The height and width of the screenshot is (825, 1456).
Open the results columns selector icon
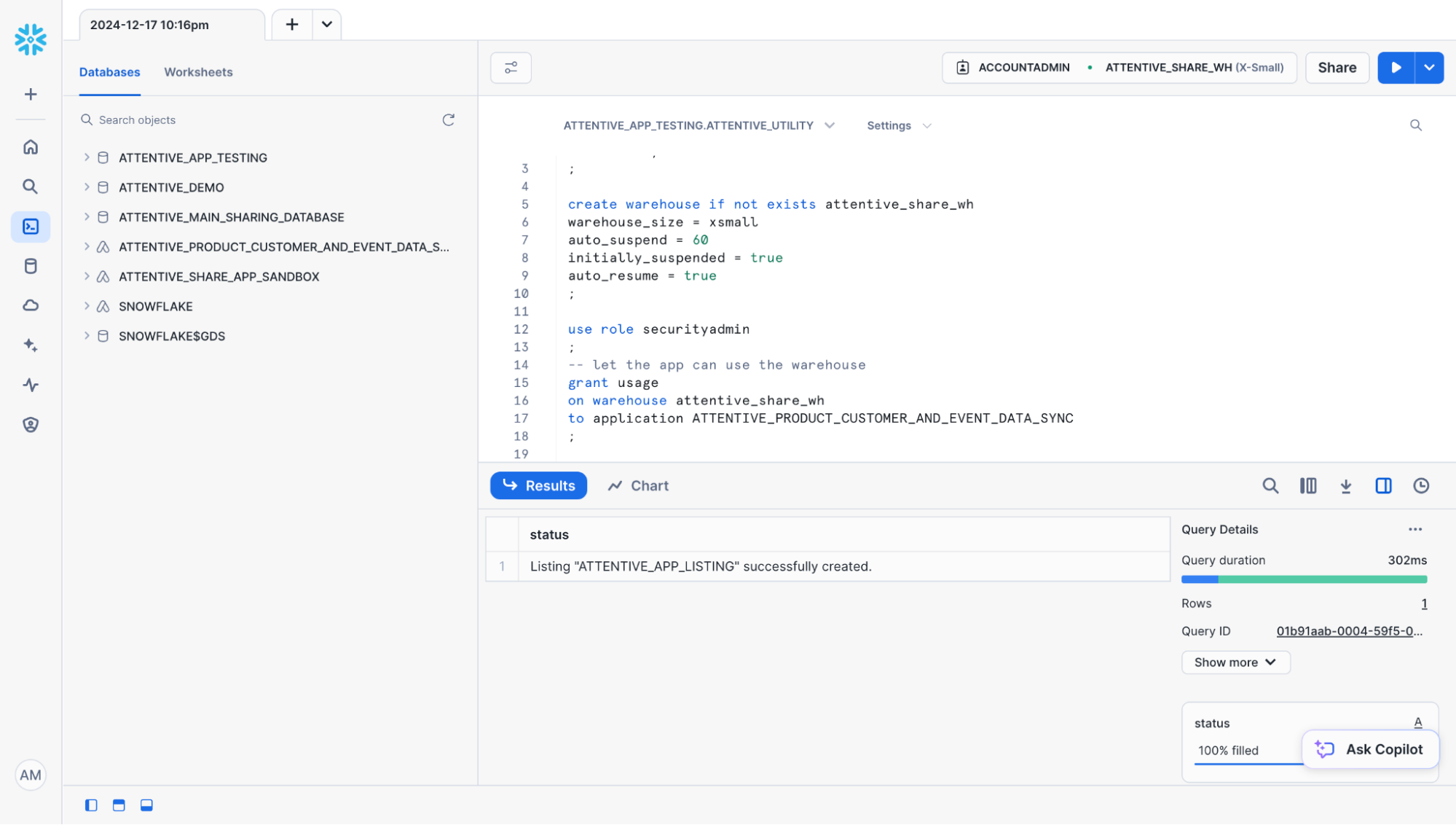pos(1308,486)
